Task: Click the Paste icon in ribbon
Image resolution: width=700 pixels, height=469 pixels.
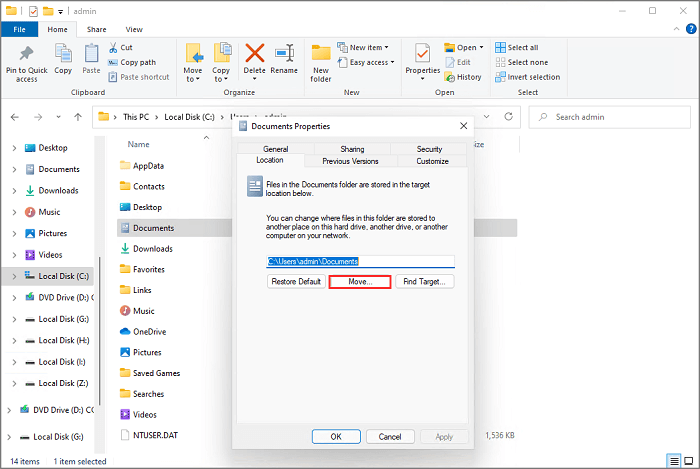Action: [x=91, y=56]
